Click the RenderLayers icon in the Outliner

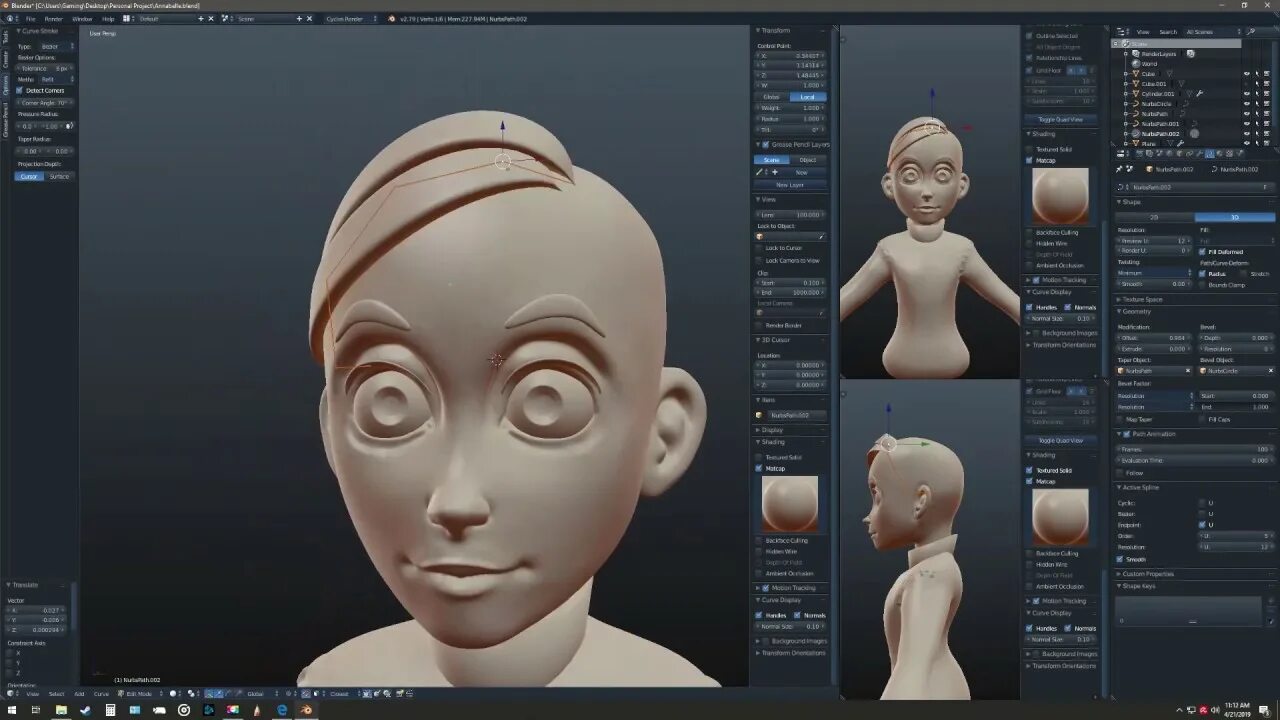(1136, 54)
